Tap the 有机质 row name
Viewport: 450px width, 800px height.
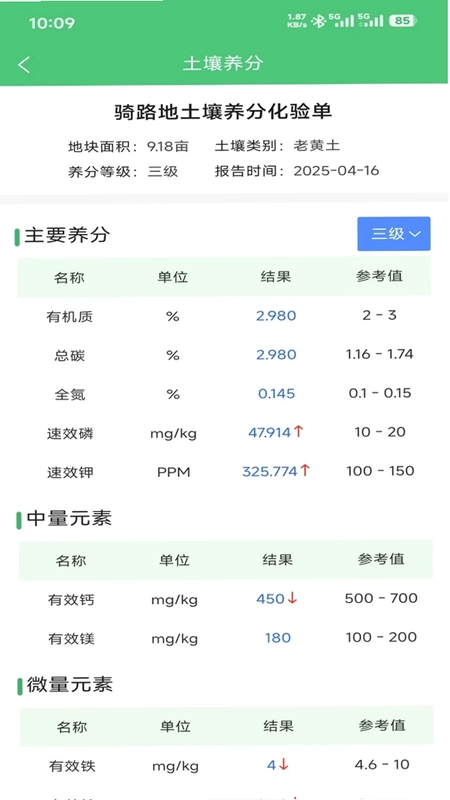[70, 317]
